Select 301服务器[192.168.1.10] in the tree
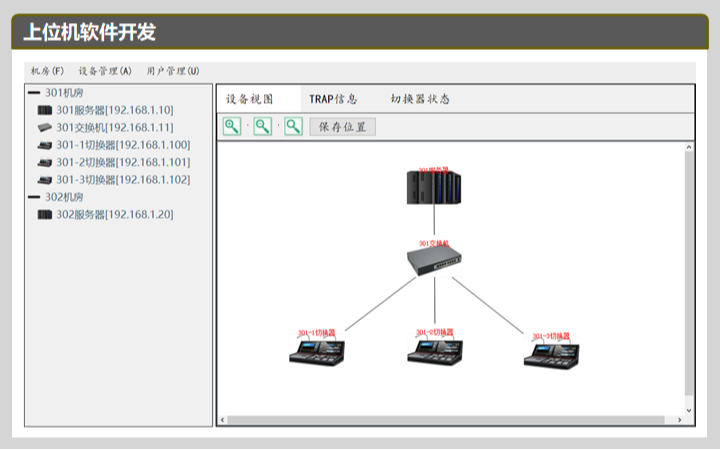 [x=115, y=110]
